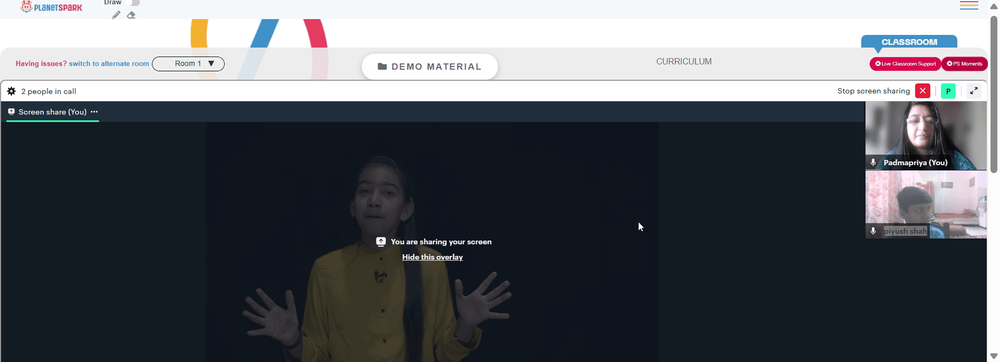This screenshot has width=1000, height=362.
Task: Select the Classroom tab
Action: tap(909, 42)
